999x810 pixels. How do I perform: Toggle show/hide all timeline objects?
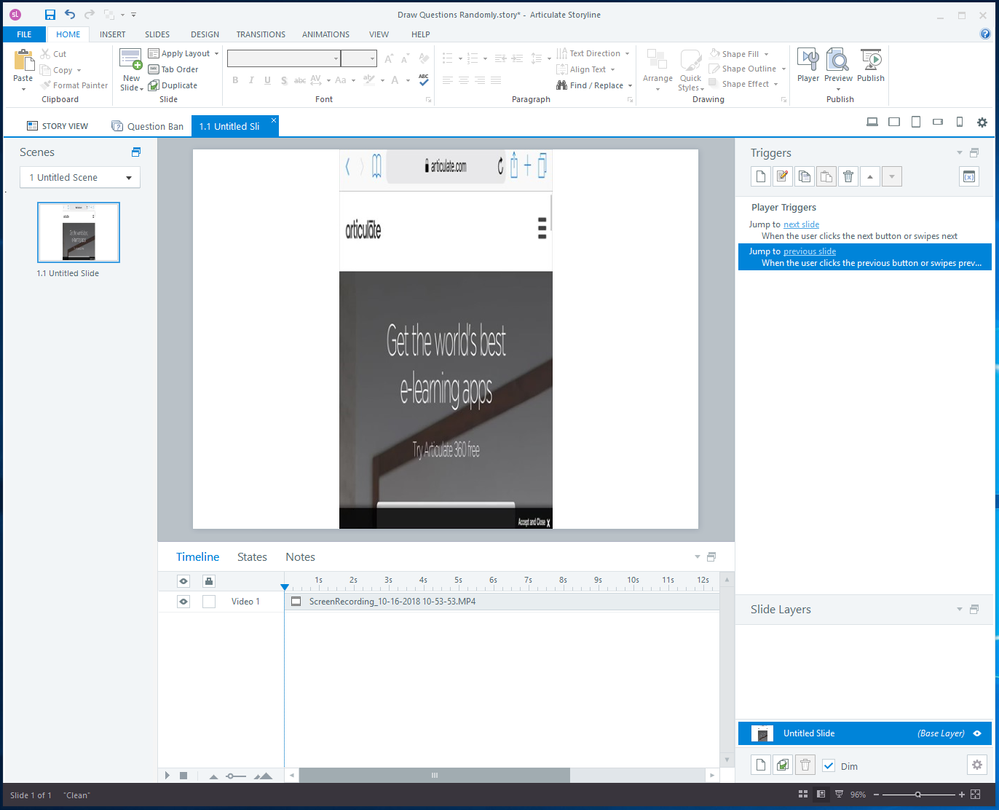pos(183,581)
